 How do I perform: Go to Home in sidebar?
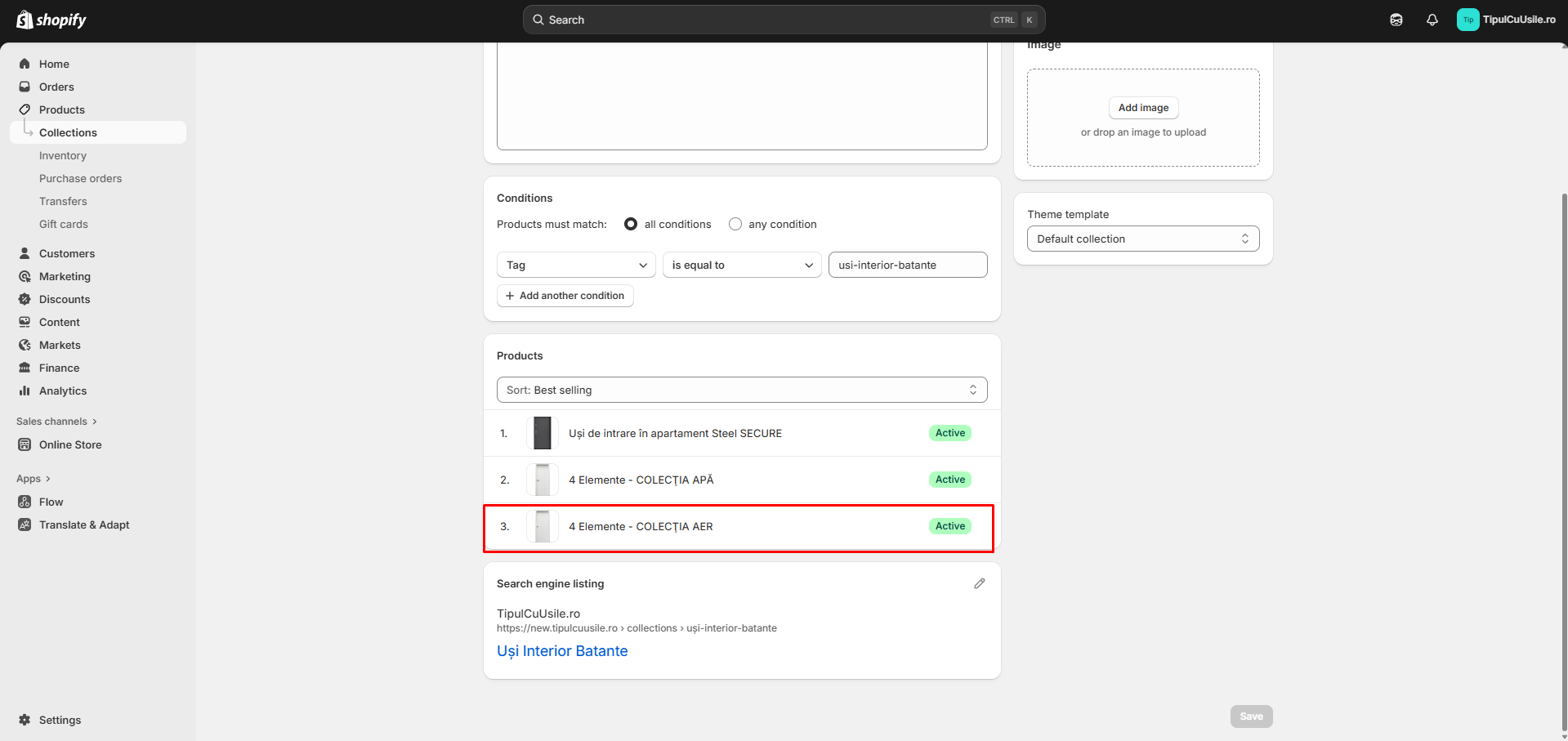pyautogui.click(x=54, y=64)
